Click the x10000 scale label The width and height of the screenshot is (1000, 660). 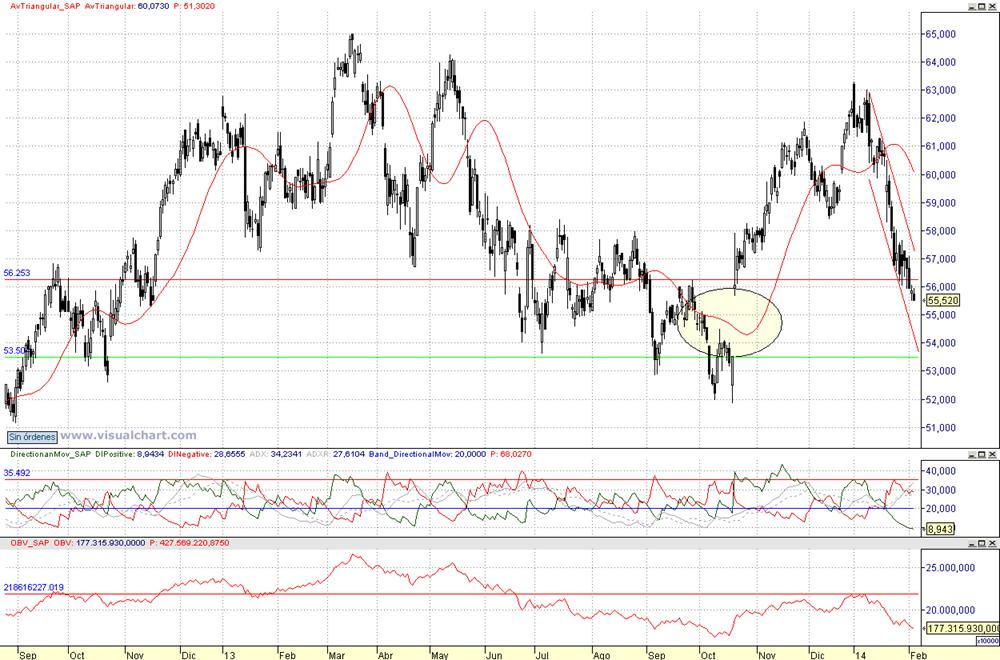pyautogui.click(x=989, y=640)
